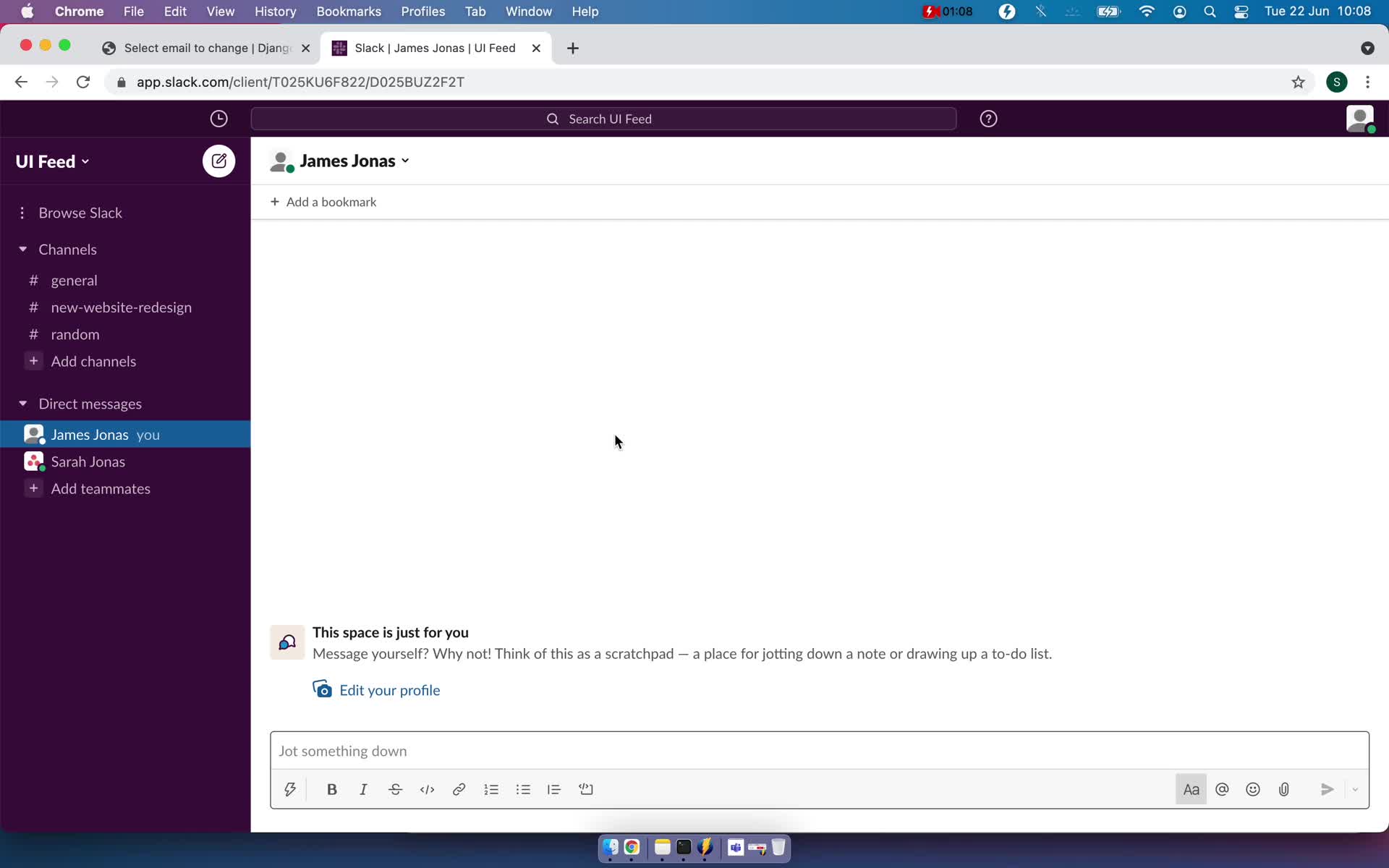Click the Link insertion icon
The image size is (1389, 868).
tap(459, 790)
